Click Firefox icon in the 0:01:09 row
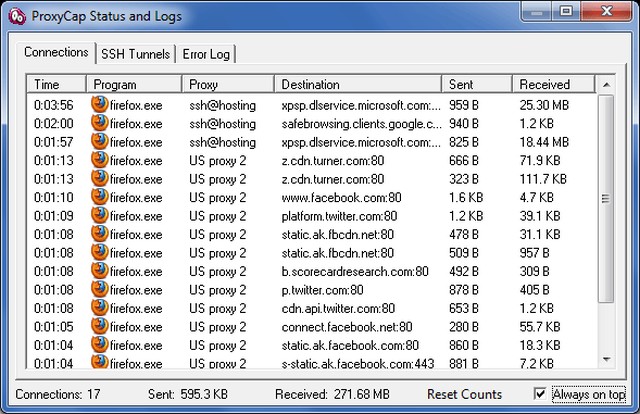The width and height of the screenshot is (640, 414). coord(100,215)
